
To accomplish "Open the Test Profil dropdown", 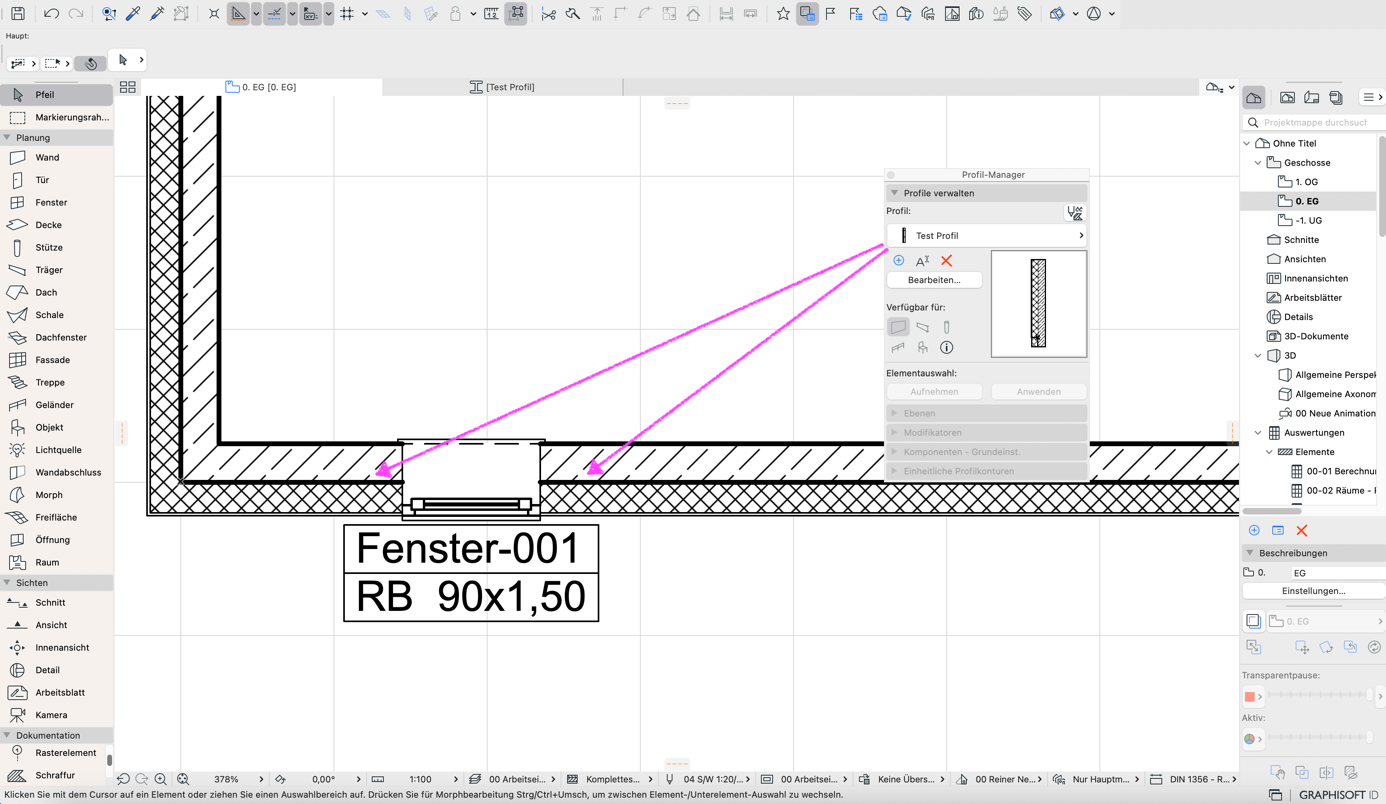I will click(x=987, y=236).
